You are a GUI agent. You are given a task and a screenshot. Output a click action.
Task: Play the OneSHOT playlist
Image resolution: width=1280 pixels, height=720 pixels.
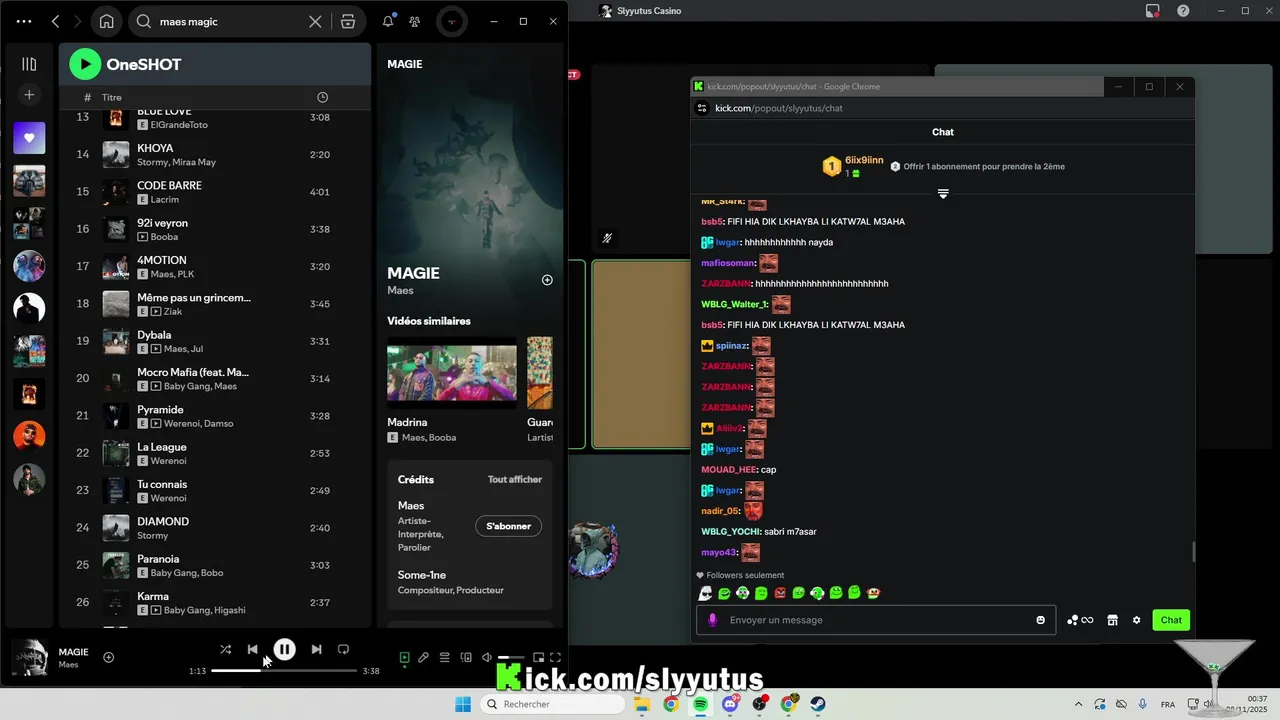click(85, 64)
